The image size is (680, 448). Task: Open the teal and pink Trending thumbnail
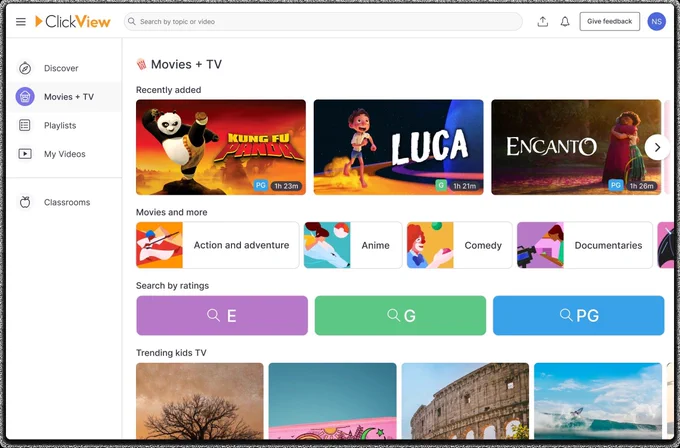tap(333, 401)
